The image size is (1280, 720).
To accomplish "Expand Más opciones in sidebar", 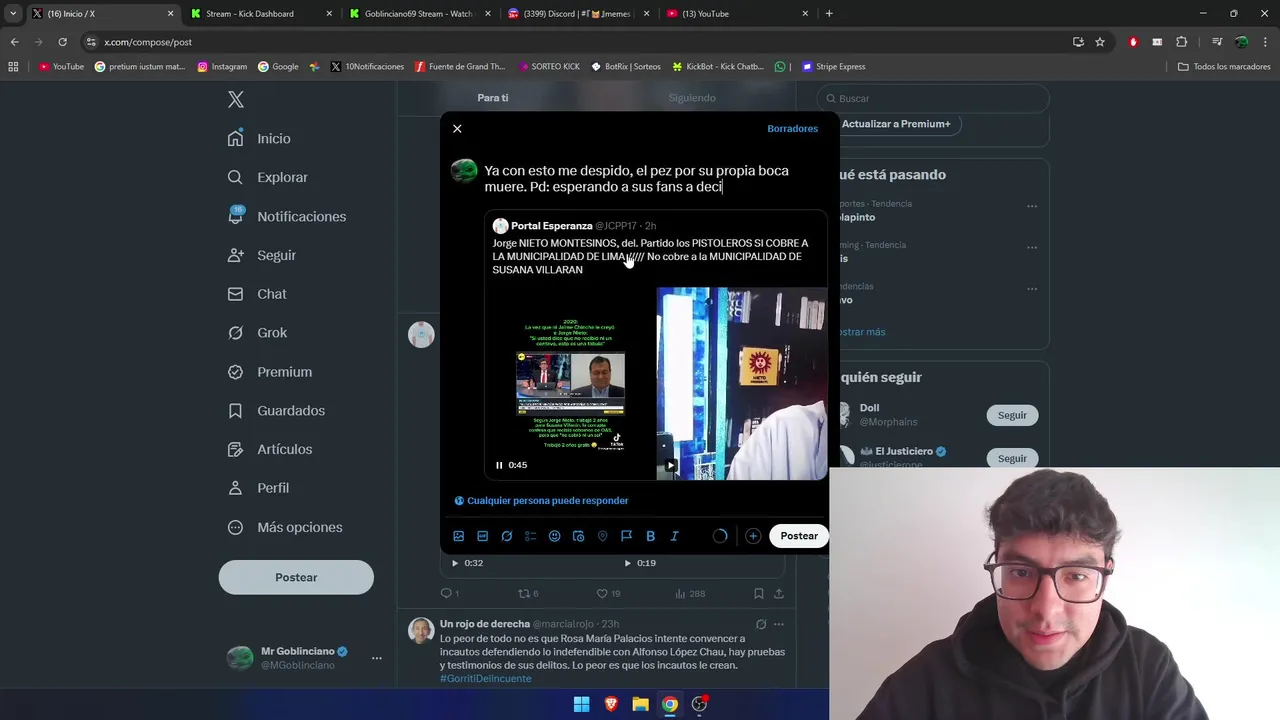I will click(x=285, y=527).
